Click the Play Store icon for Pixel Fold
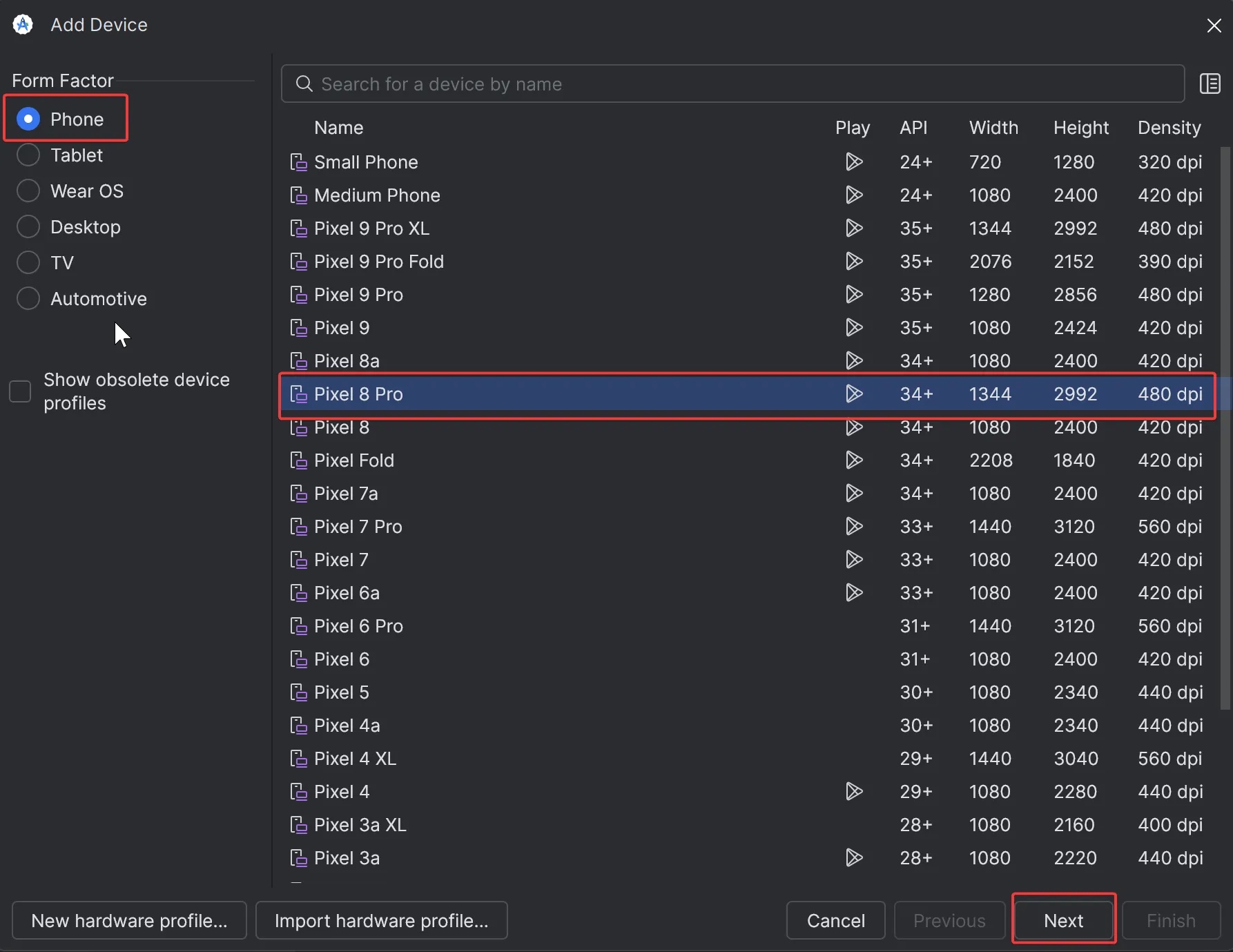1233x952 pixels. coord(854,460)
